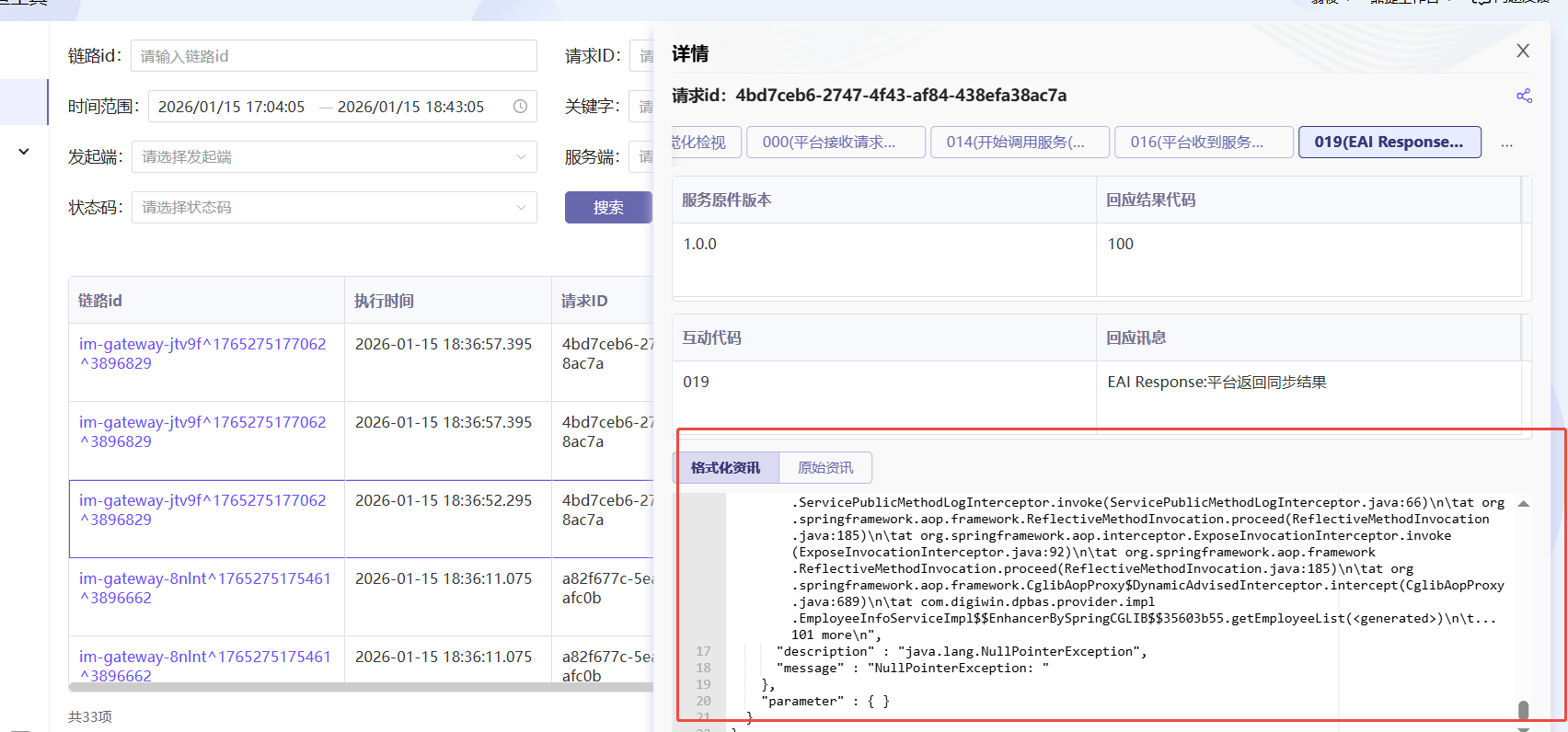Image resolution: width=1568 pixels, height=732 pixels.
Task: Close the 详情 detail panel
Action: [x=1523, y=51]
